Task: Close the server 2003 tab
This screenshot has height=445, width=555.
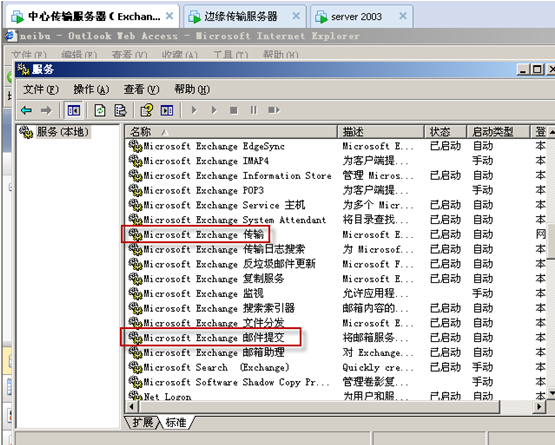Action: [x=402, y=16]
